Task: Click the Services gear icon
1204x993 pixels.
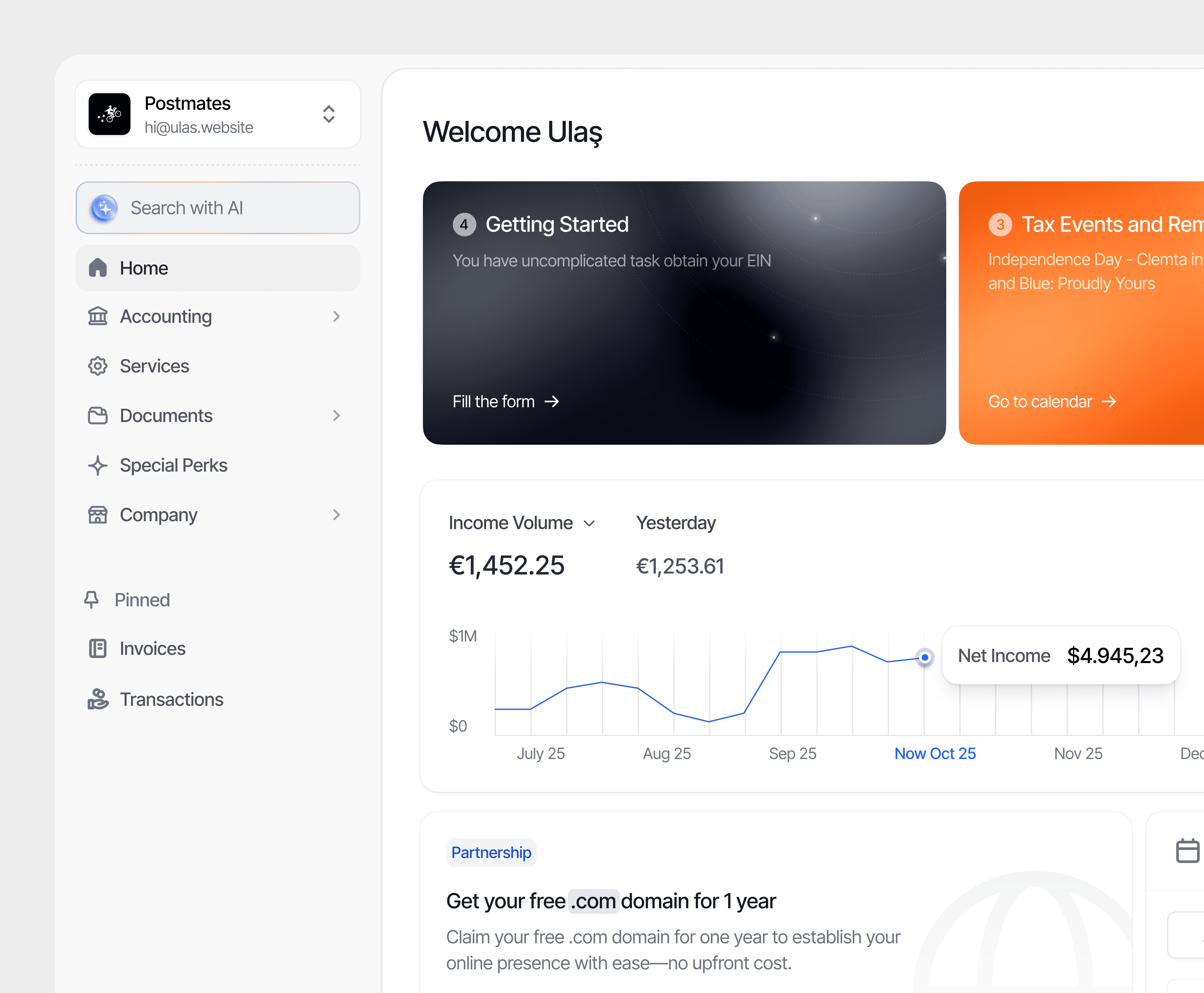Action: 98,366
